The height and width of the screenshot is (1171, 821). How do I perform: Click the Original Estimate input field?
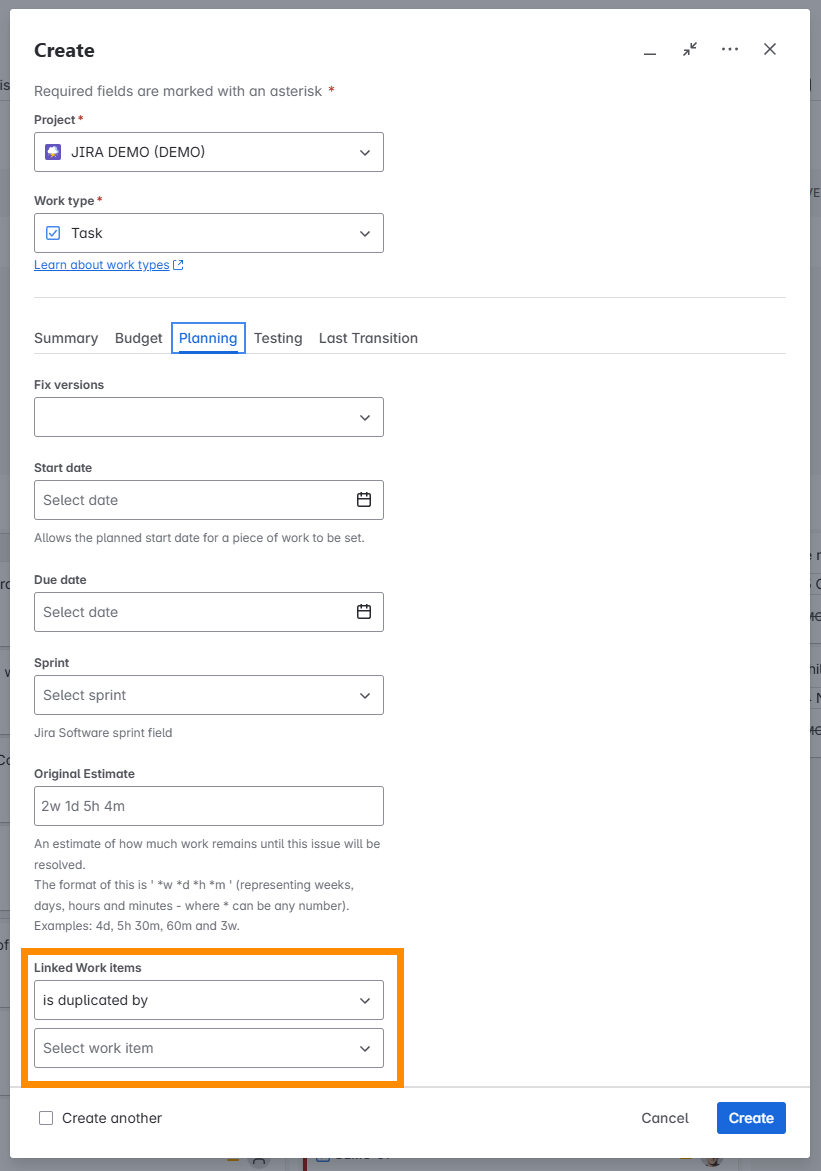click(208, 806)
